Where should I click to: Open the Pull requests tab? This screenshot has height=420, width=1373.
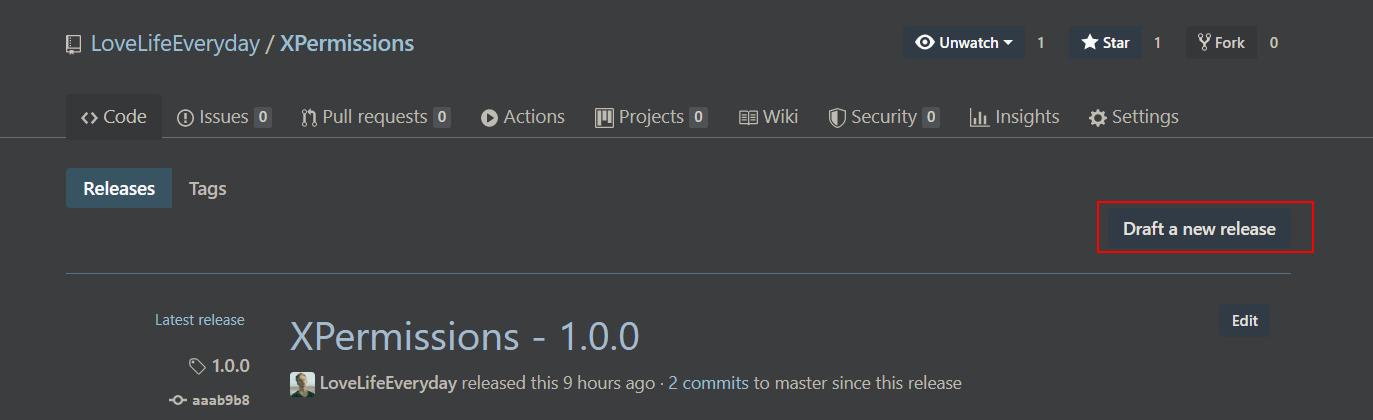pos(375,117)
